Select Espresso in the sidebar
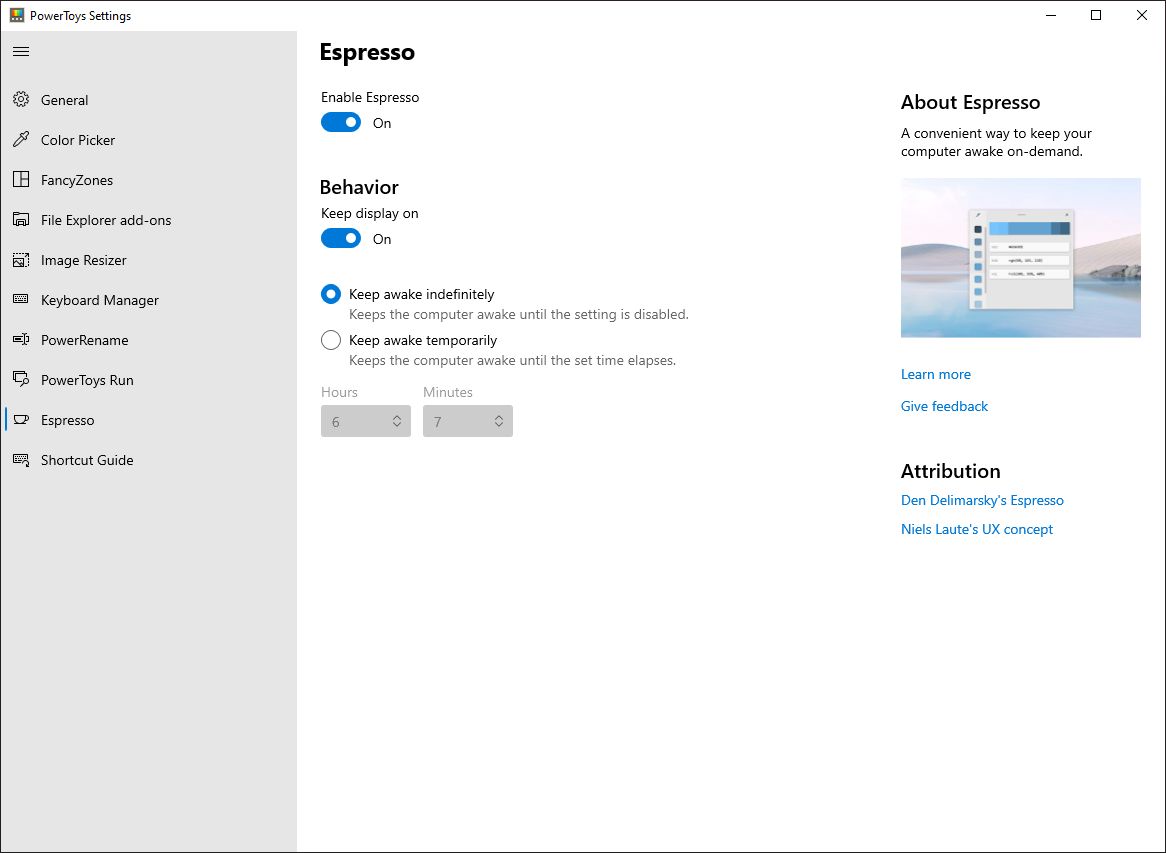The image size is (1166, 853). tap(149, 420)
